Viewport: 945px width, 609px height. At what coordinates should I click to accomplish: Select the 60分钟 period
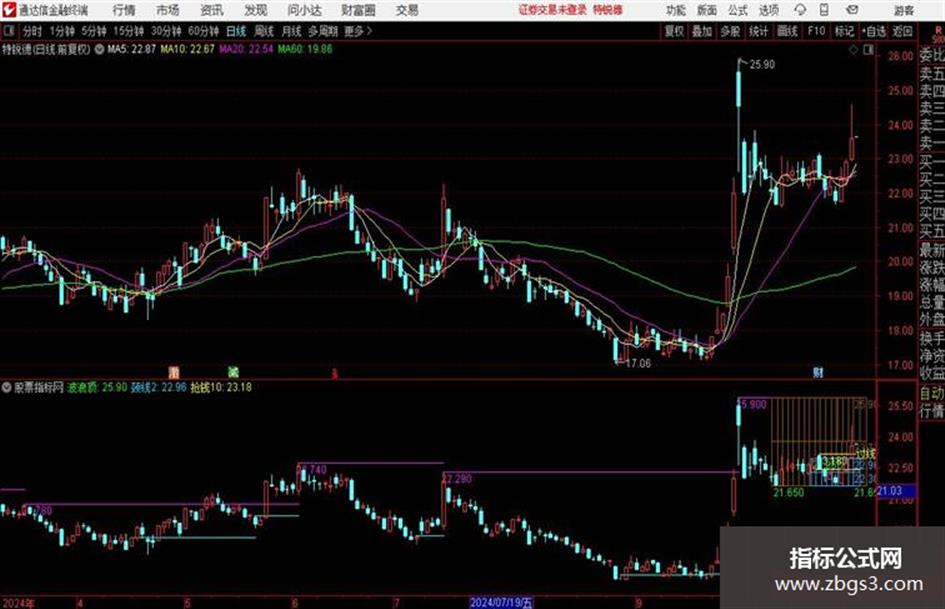203,31
